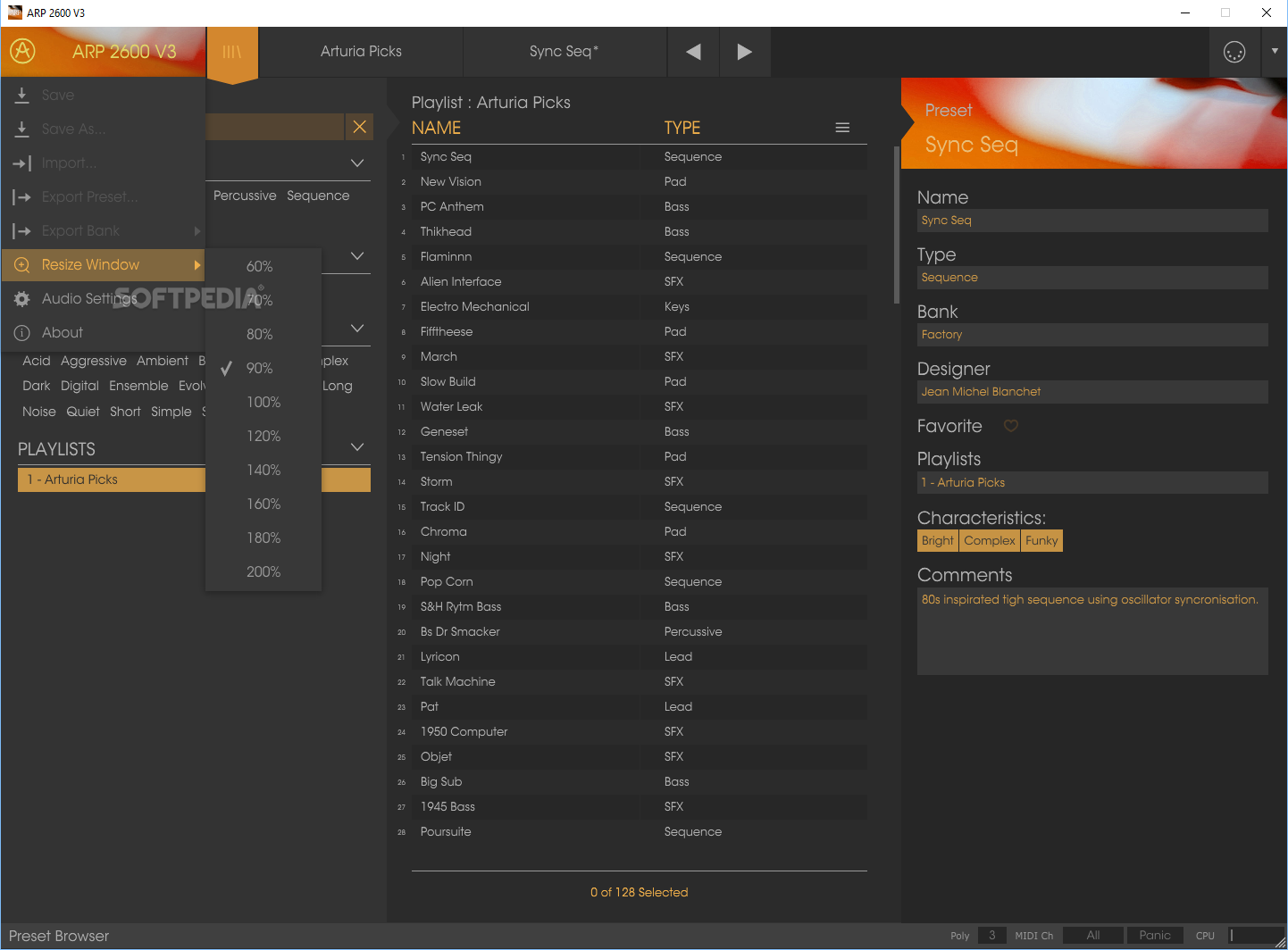Open the About entry
The height and width of the screenshot is (950, 1288).
click(103, 332)
